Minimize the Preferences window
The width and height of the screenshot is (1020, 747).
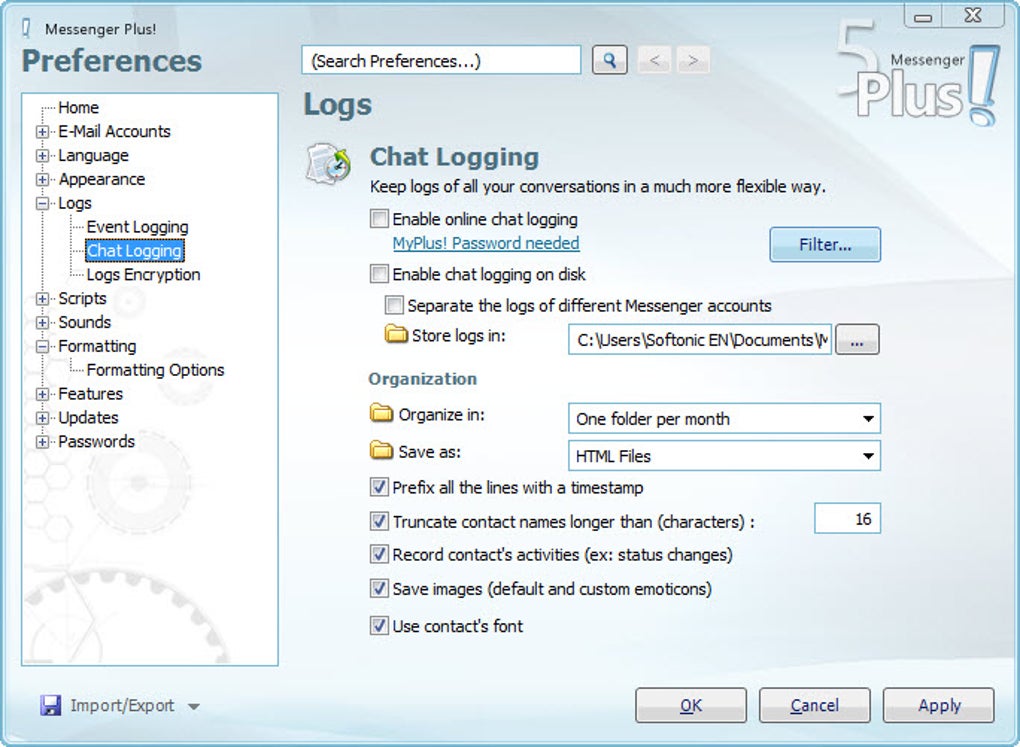[923, 17]
